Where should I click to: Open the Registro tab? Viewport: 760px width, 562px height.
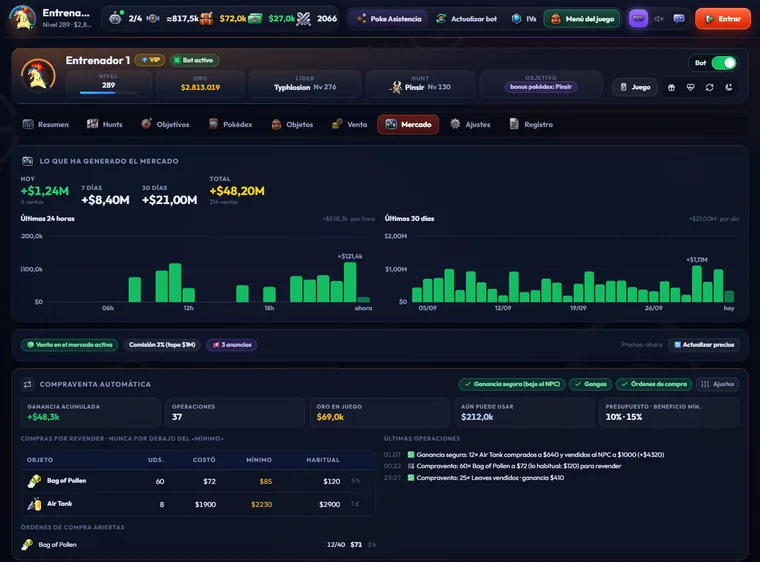point(531,125)
